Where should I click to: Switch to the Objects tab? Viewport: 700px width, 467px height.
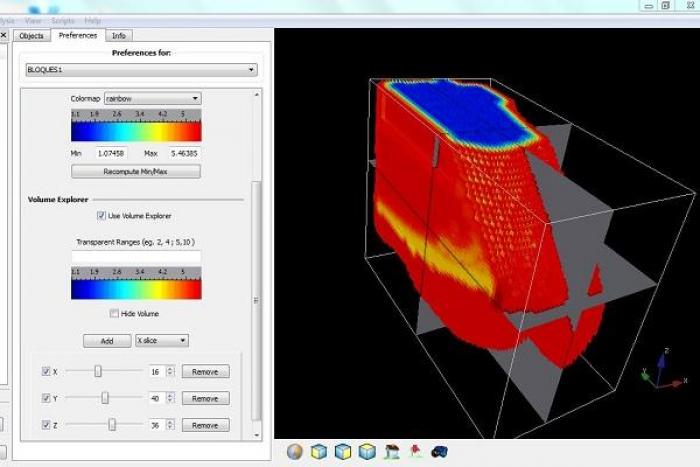pyautogui.click(x=31, y=36)
